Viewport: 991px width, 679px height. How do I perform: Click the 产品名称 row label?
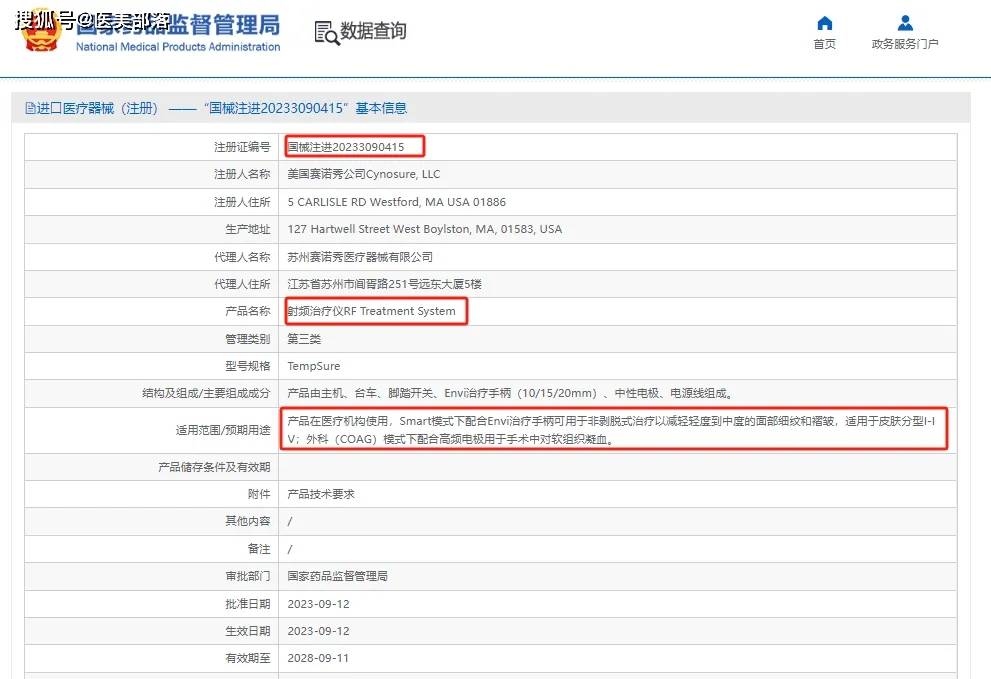pyautogui.click(x=248, y=311)
